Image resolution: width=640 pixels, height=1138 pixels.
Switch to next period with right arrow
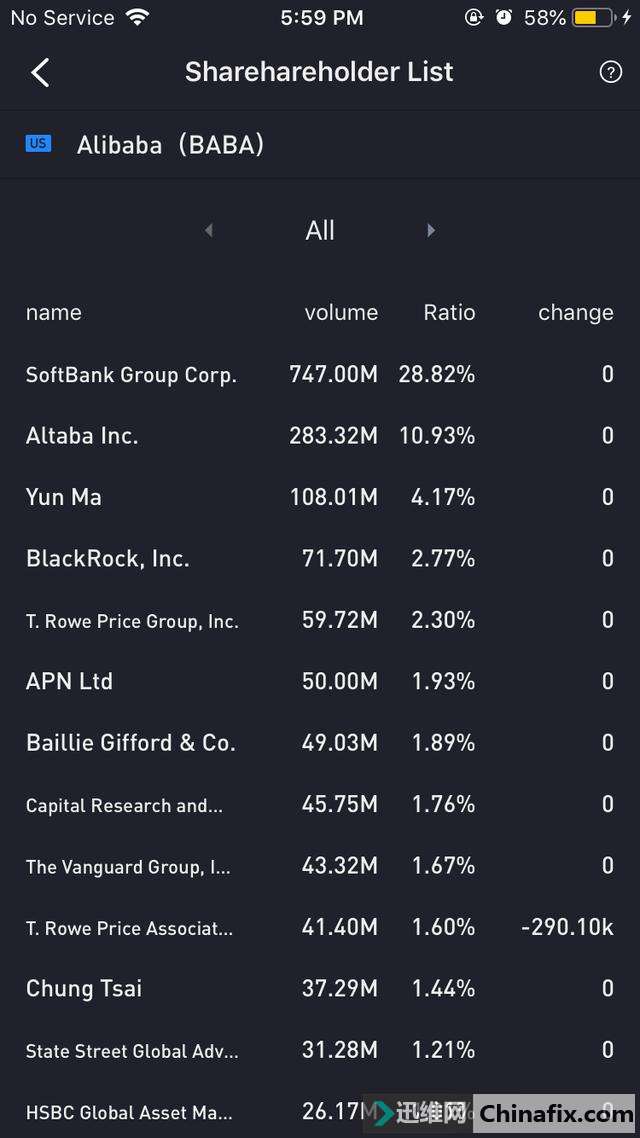(431, 230)
